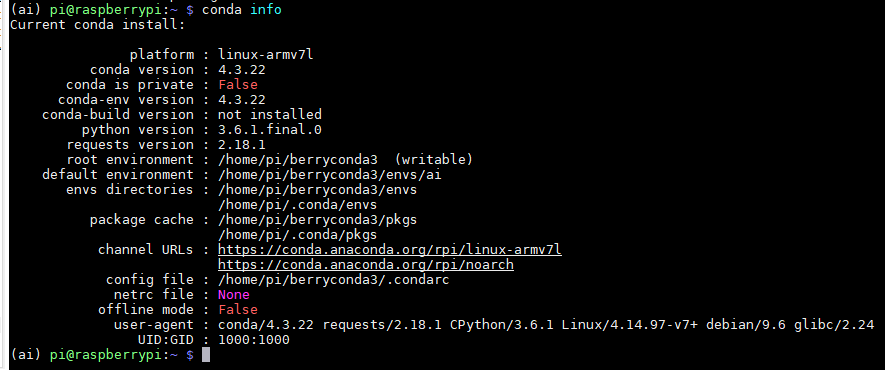Place cursor at the bottom prompt's block cursor
The width and height of the screenshot is (885, 375).
point(205,355)
